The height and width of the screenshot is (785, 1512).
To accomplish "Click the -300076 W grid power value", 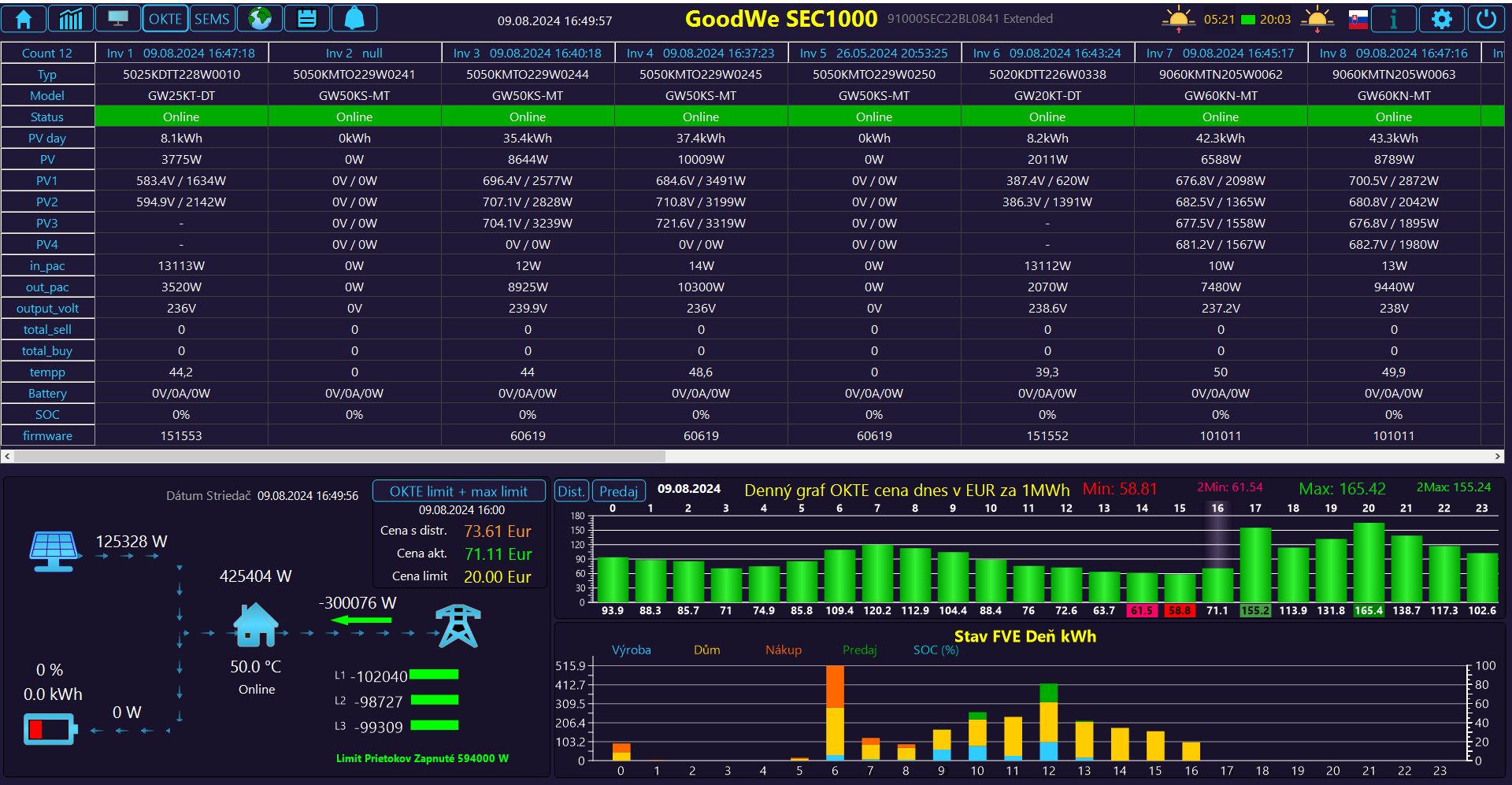I will coord(358,602).
